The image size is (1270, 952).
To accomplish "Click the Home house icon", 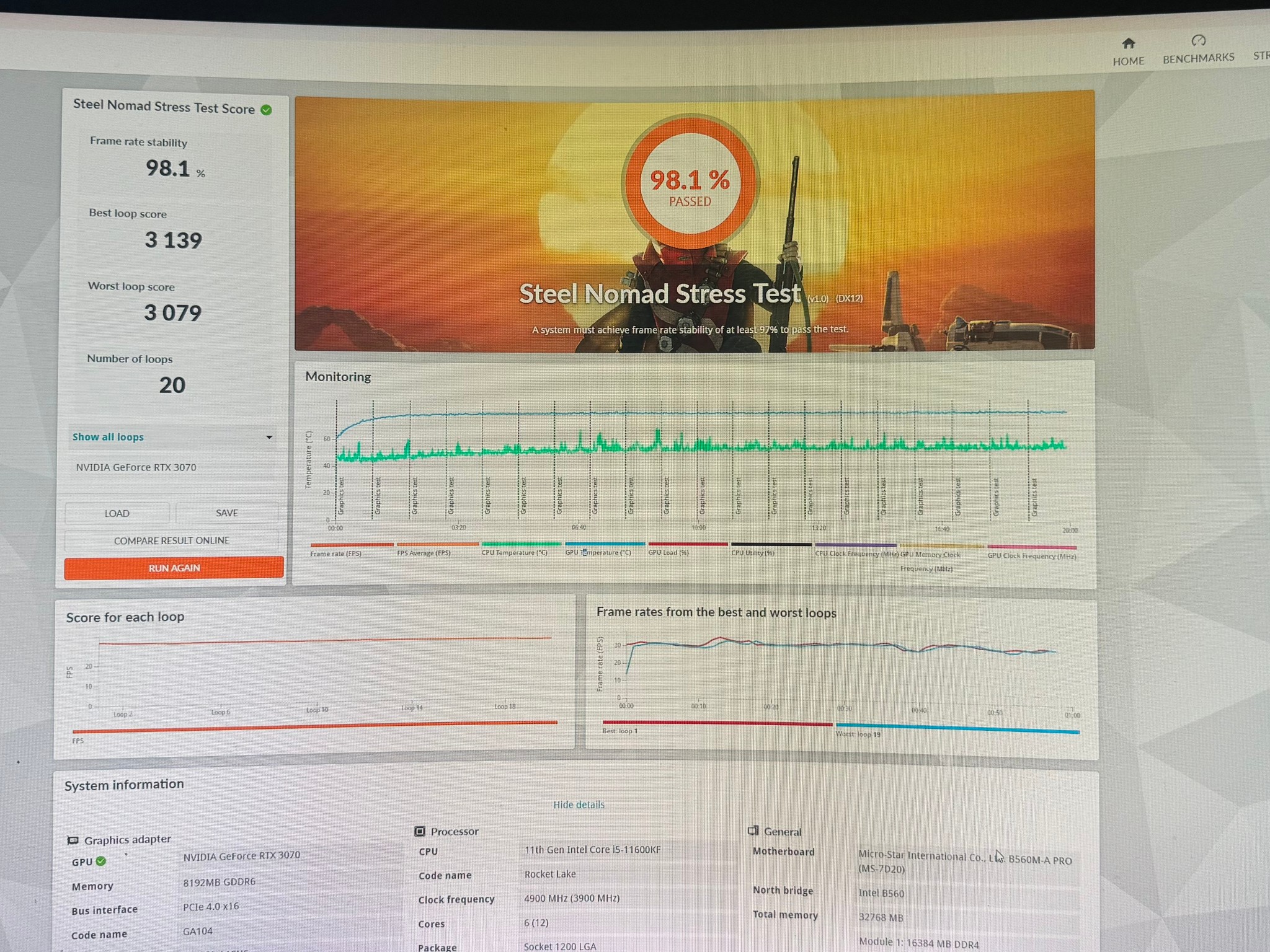I will pyautogui.click(x=1128, y=43).
